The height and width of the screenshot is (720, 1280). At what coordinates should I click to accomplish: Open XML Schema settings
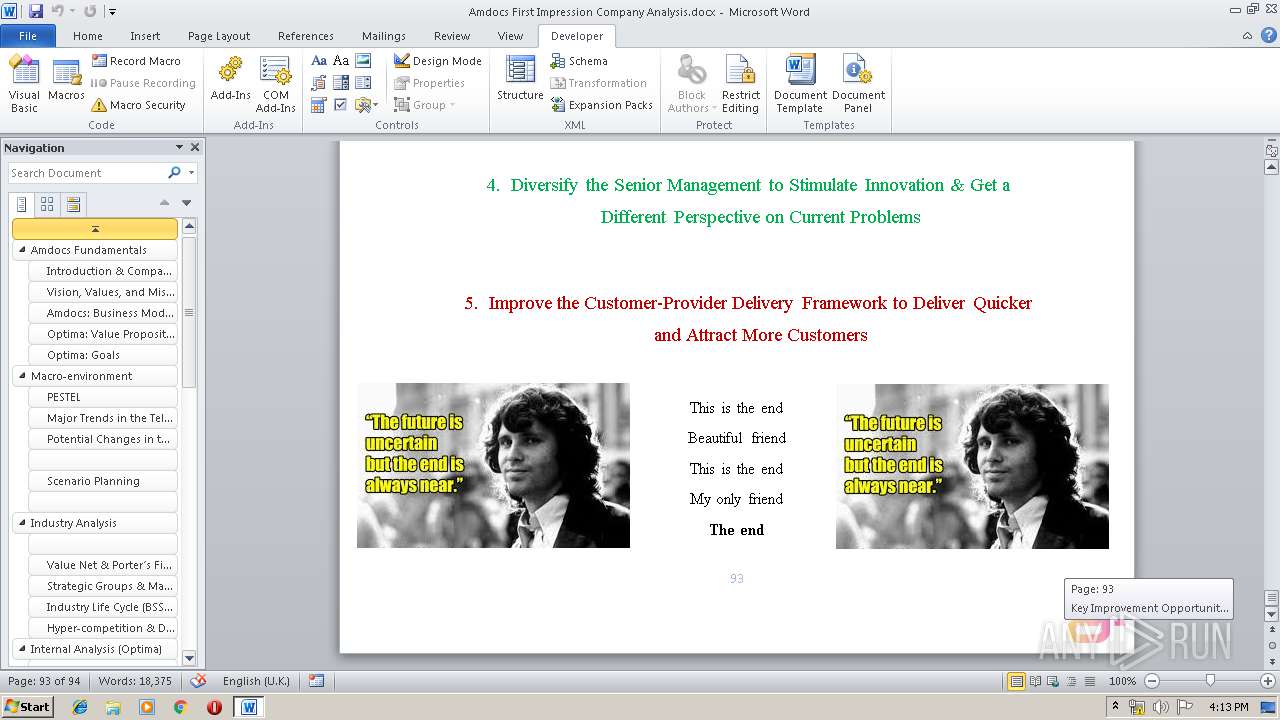point(579,61)
